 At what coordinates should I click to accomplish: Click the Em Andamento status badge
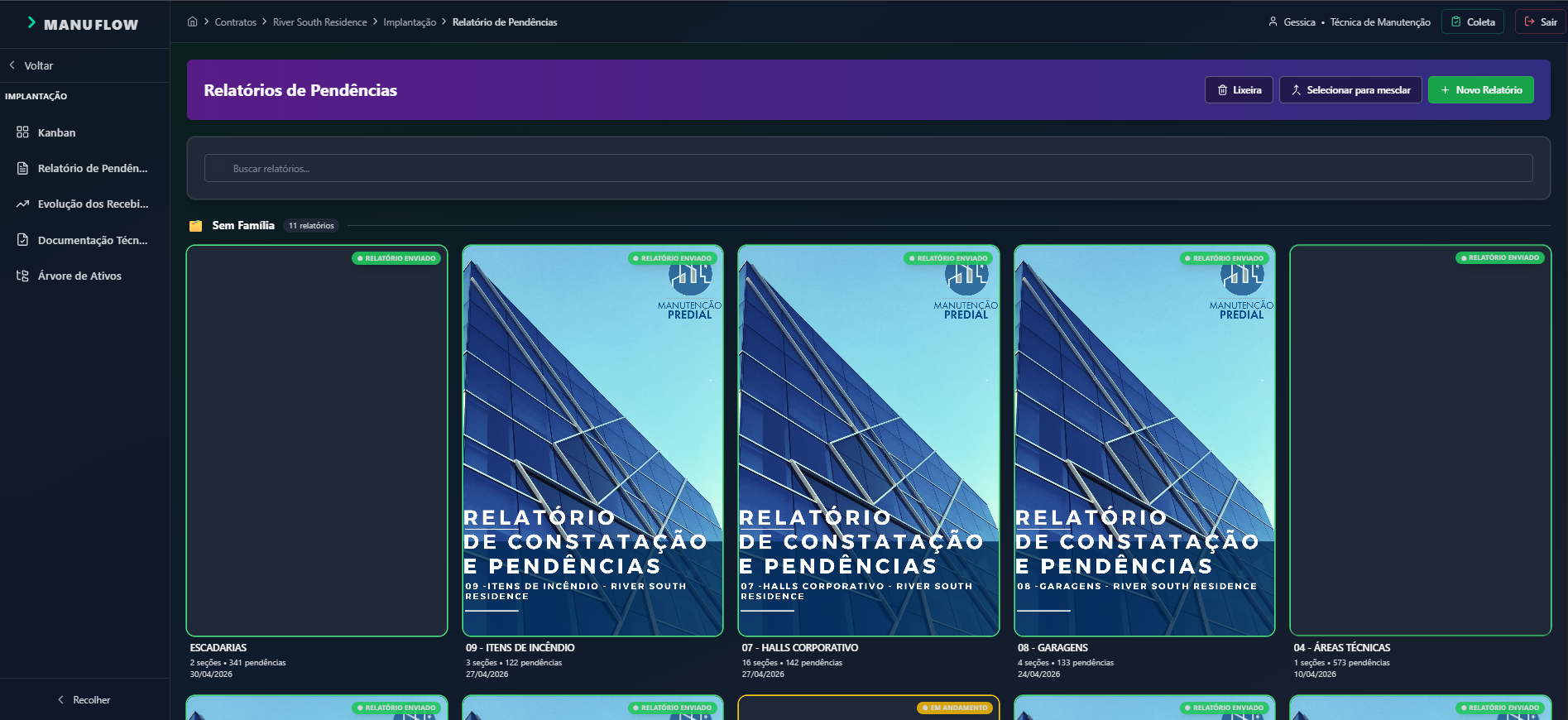tap(955, 708)
